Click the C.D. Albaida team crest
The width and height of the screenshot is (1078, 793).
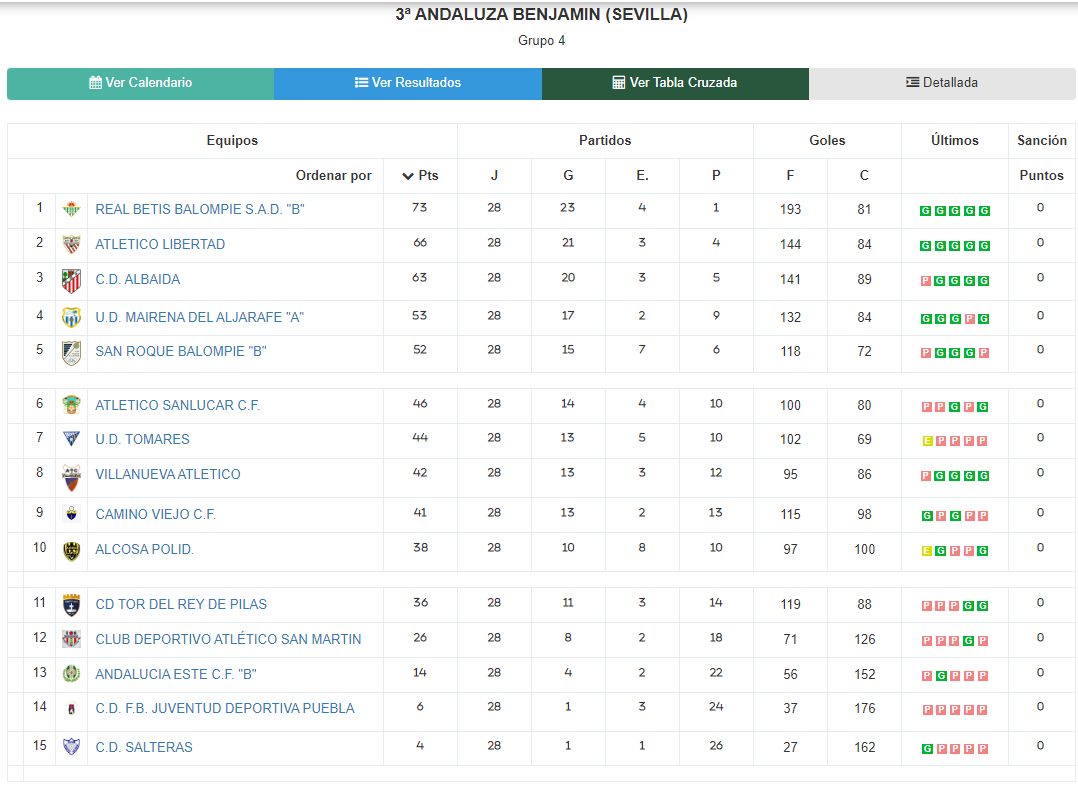coord(72,281)
